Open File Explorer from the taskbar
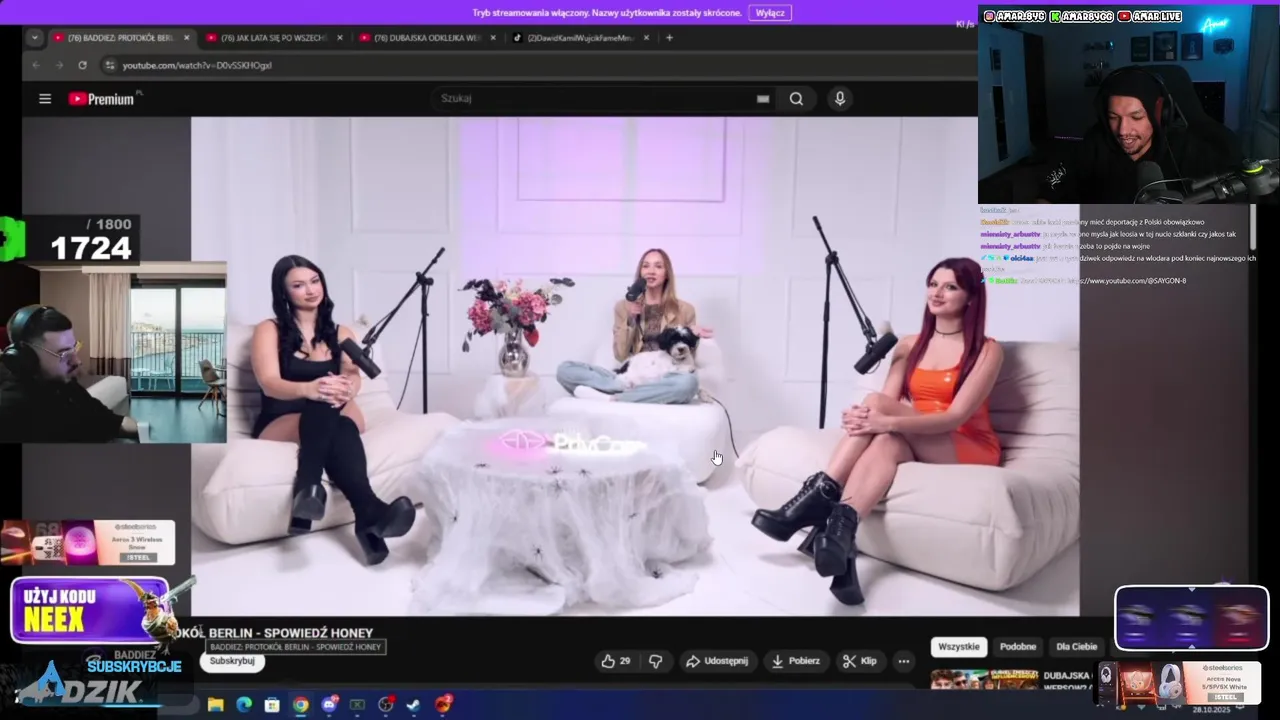The width and height of the screenshot is (1280, 720). [215, 705]
